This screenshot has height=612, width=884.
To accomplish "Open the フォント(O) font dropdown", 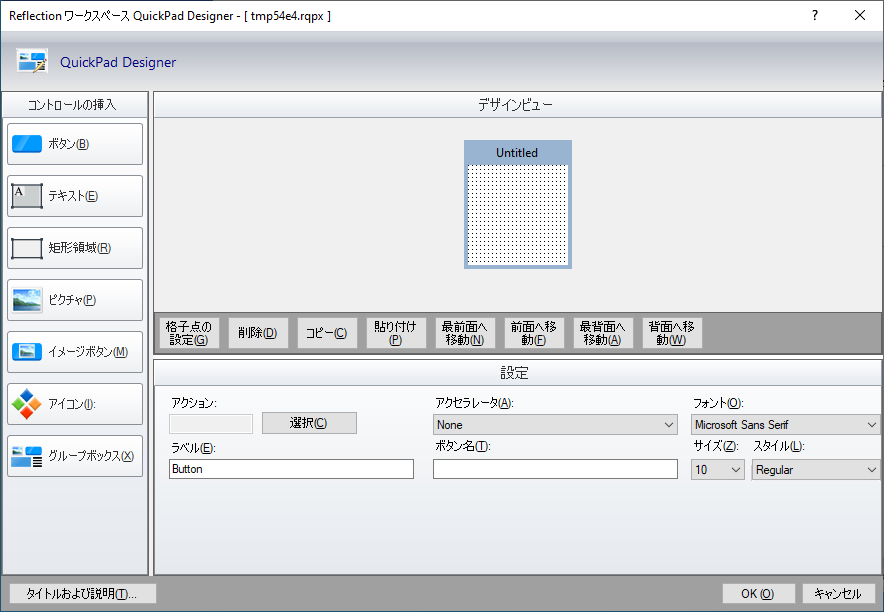I will (x=785, y=425).
